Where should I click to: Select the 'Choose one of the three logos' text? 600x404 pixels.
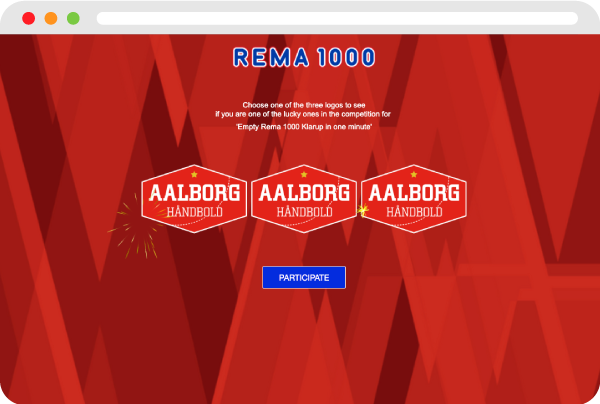(304, 105)
